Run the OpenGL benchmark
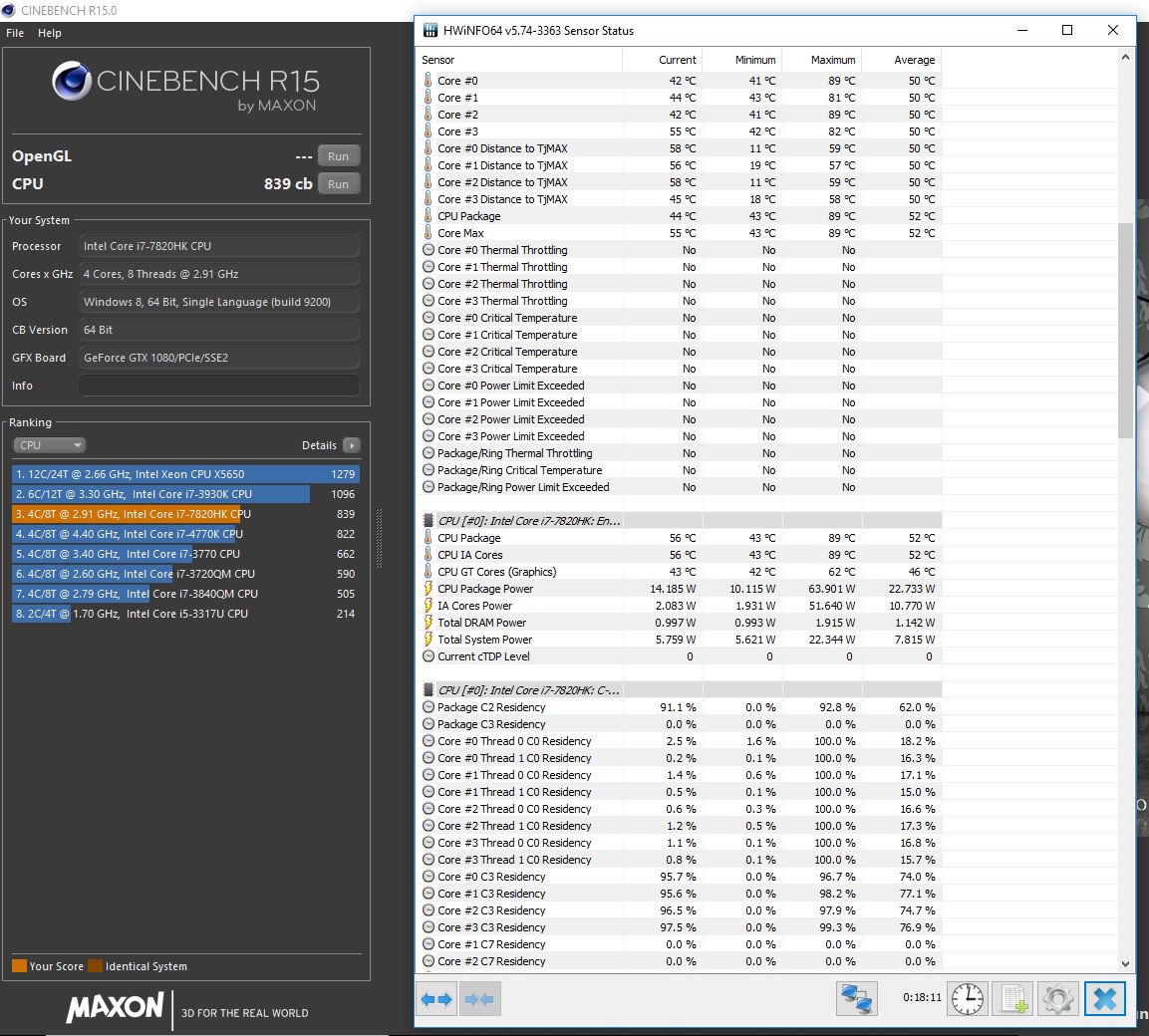The image size is (1149, 1036). tap(339, 156)
